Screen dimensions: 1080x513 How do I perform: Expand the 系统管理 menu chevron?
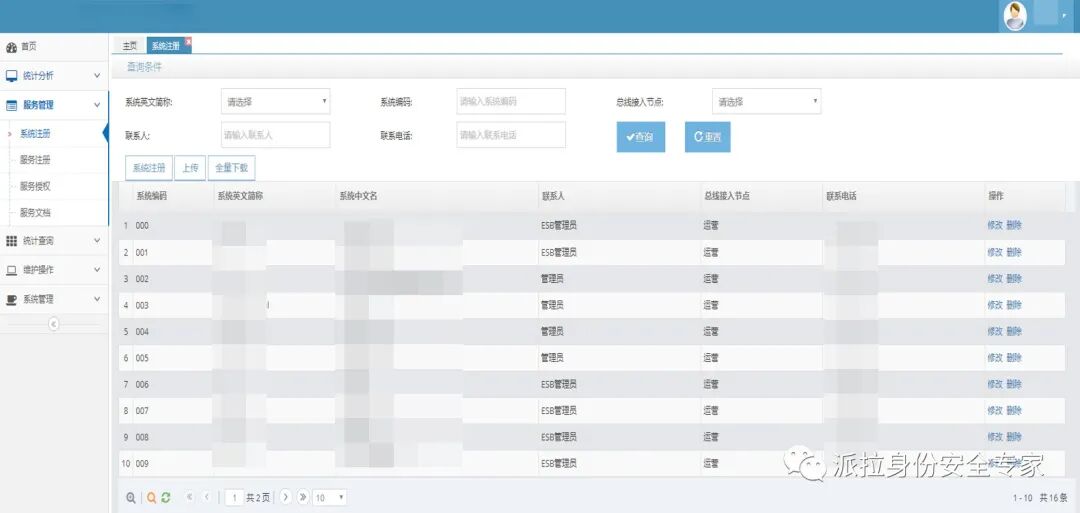tap(97, 300)
